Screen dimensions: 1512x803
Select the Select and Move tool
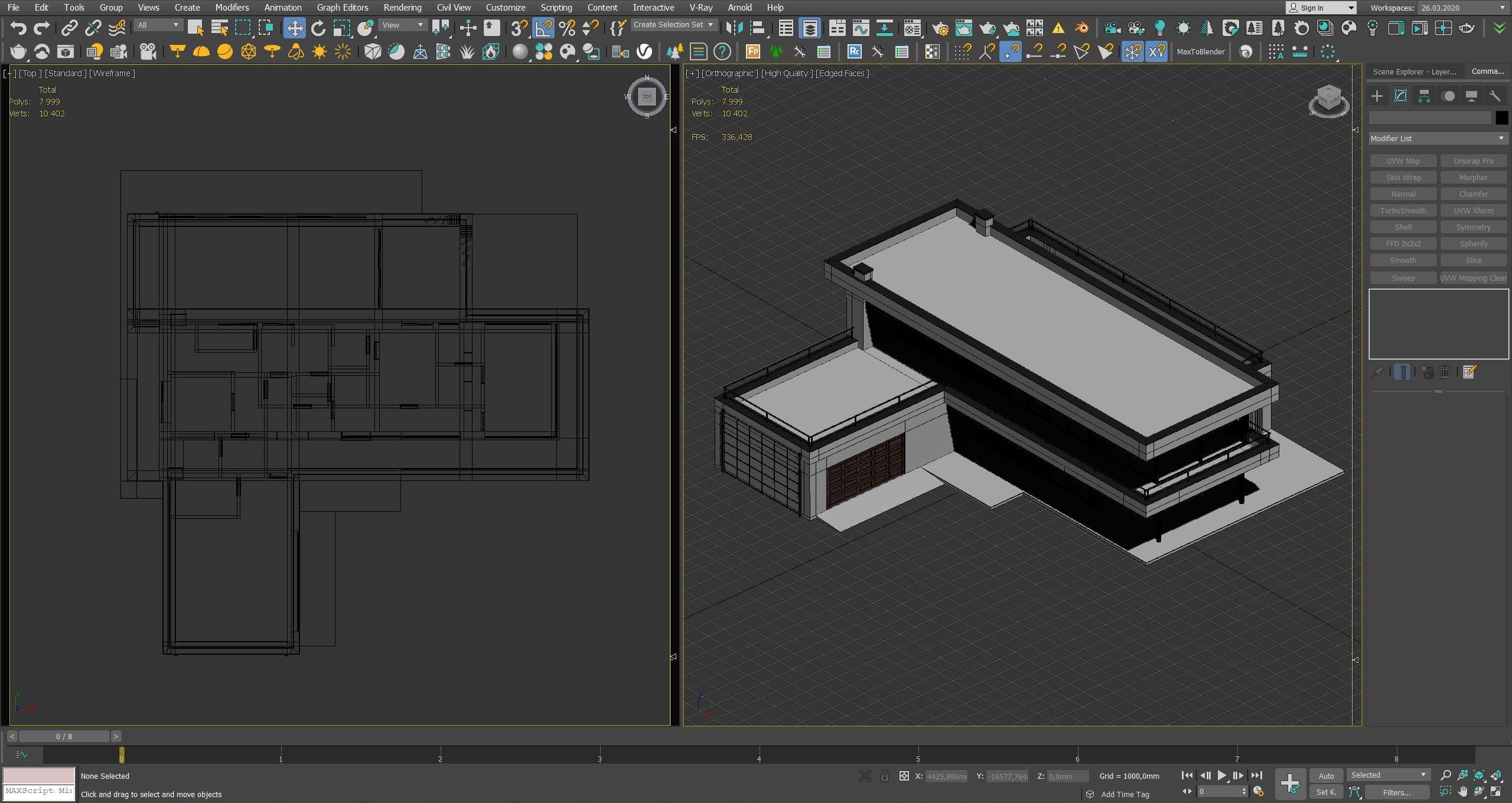(294, 28)
